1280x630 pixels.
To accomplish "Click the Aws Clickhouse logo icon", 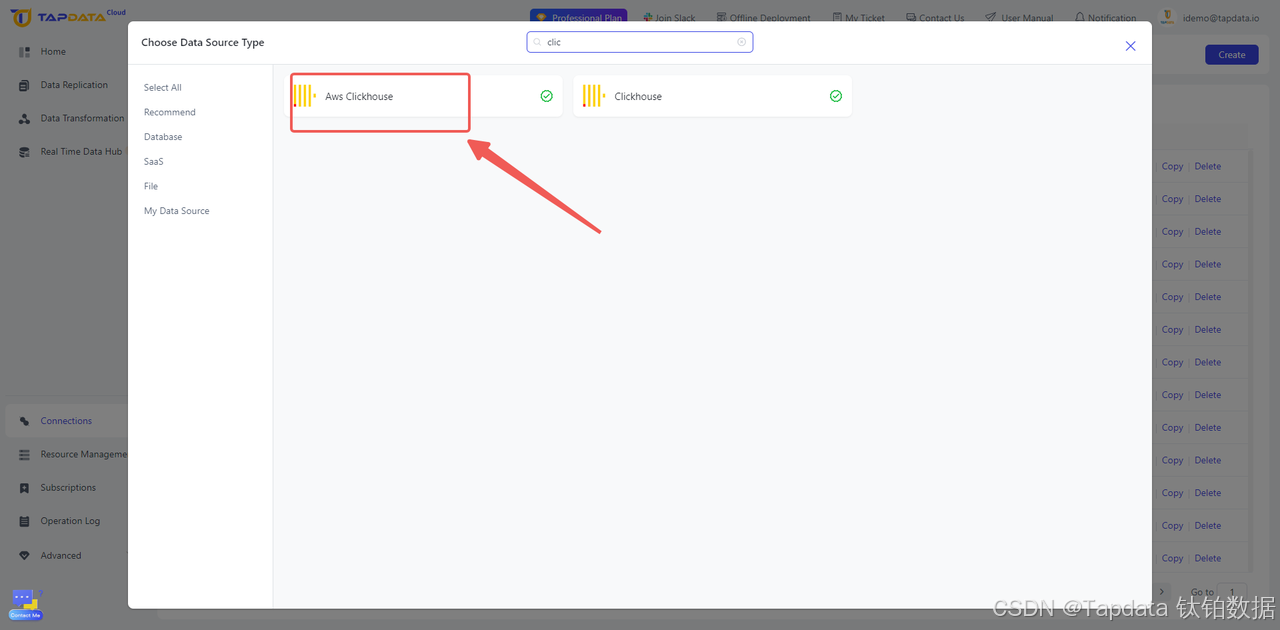I will tap(305, 96).
